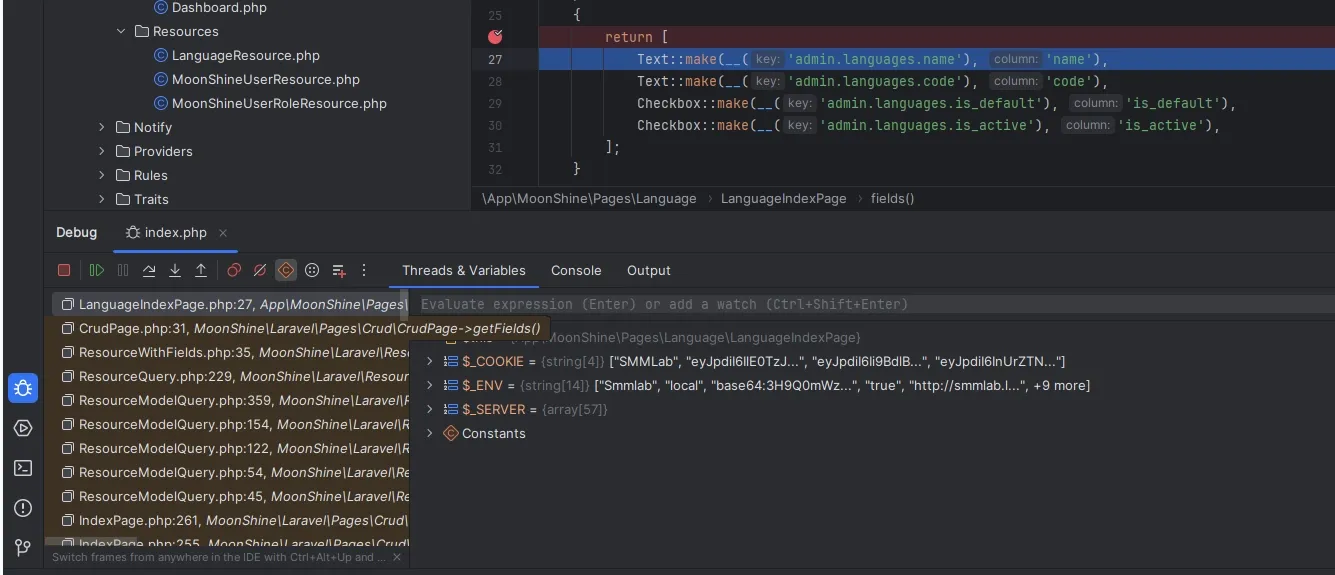
Task: Click LanguageIndexPage breadcrumb
Action: tap(783, 198)
